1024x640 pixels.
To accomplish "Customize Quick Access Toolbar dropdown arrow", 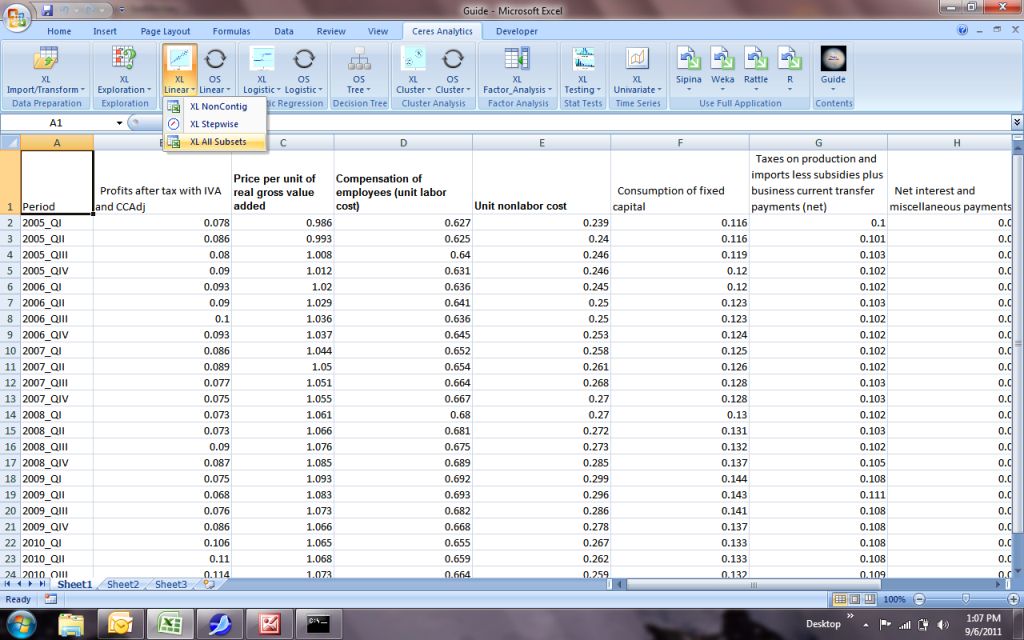I will click(x=122, y=10).
